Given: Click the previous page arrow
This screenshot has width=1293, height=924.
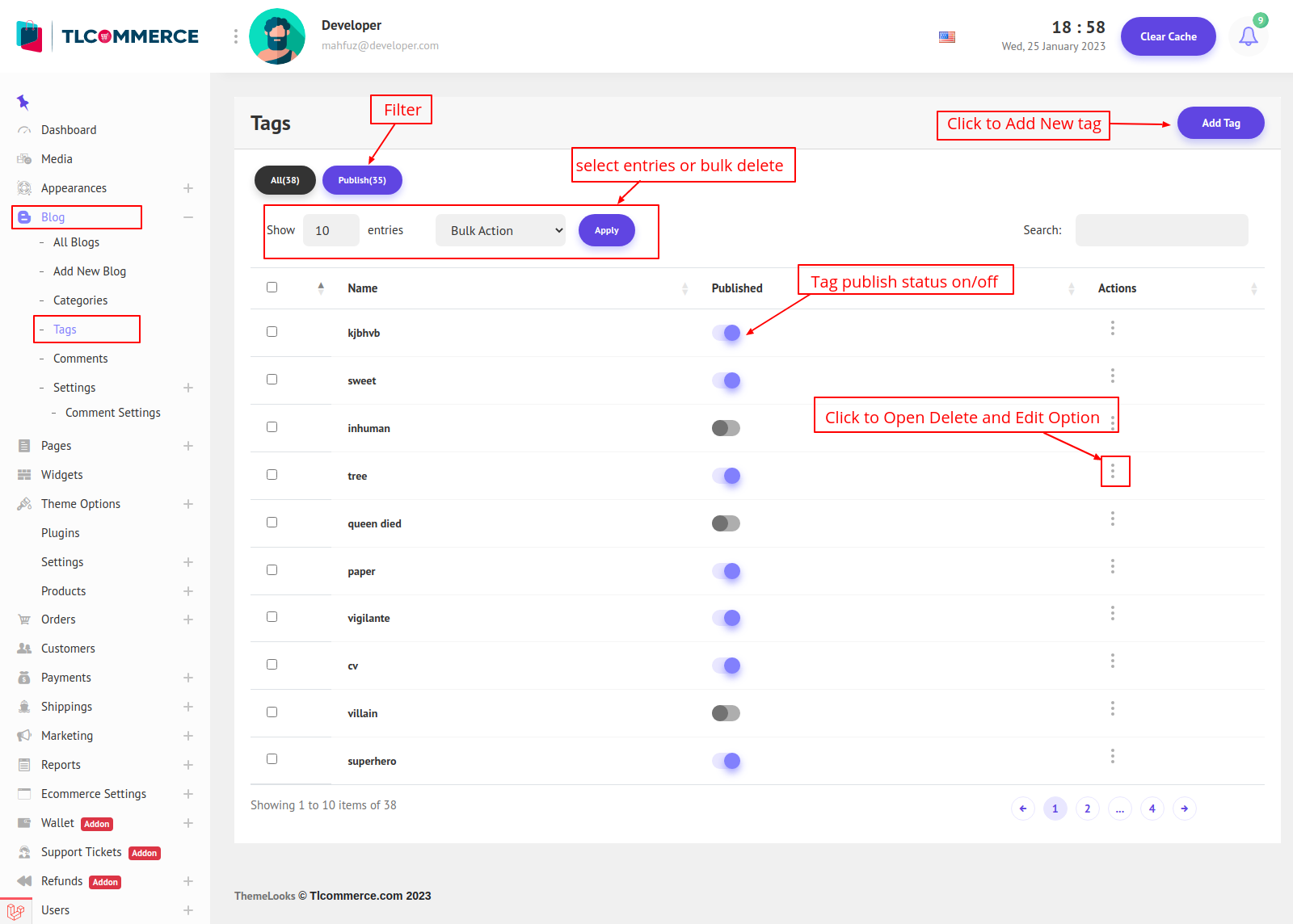Looking at the screenshot, I should [x=1023, y=808].
